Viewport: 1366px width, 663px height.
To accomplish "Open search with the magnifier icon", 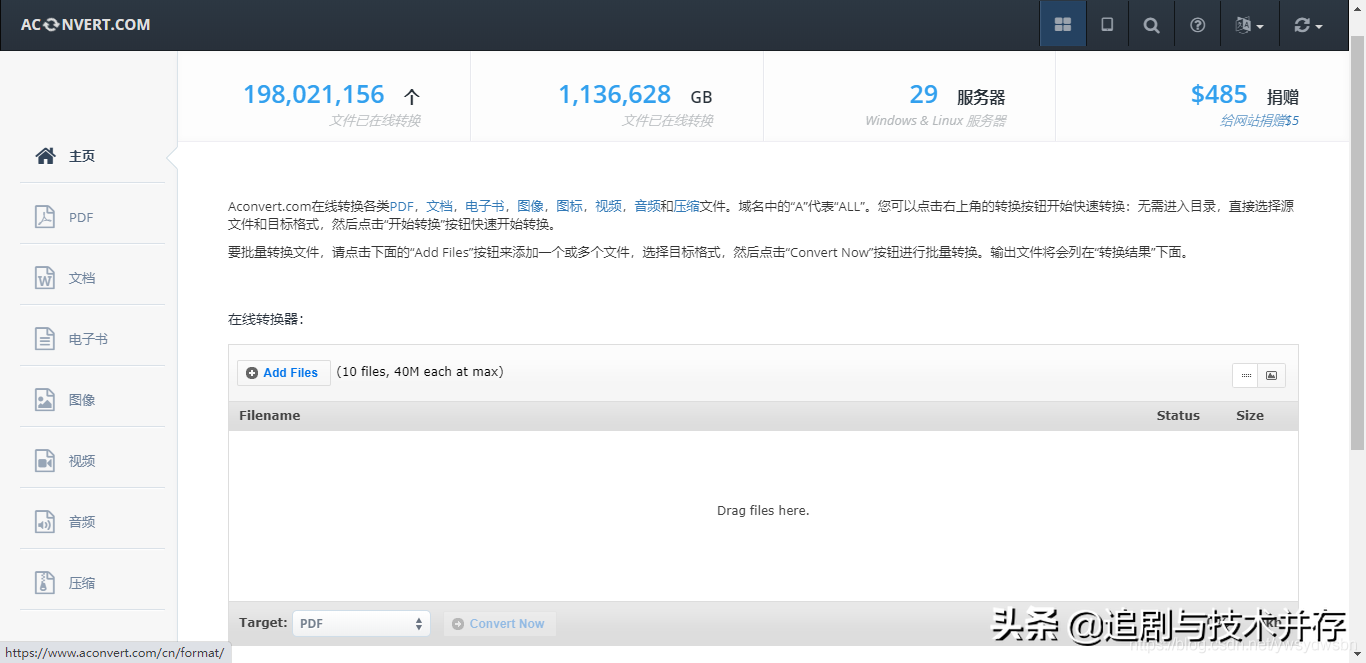I will click(1151, 25).
